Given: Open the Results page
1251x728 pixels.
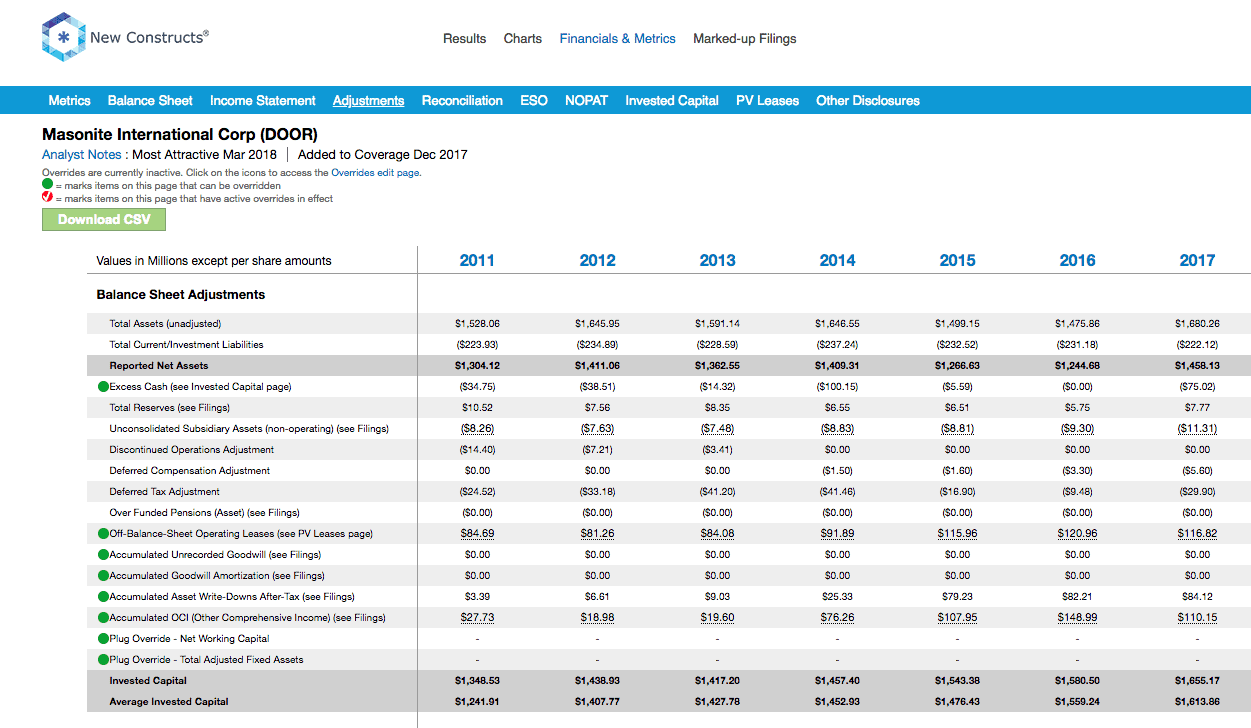Looking at the screenshot, I should 464,39.
